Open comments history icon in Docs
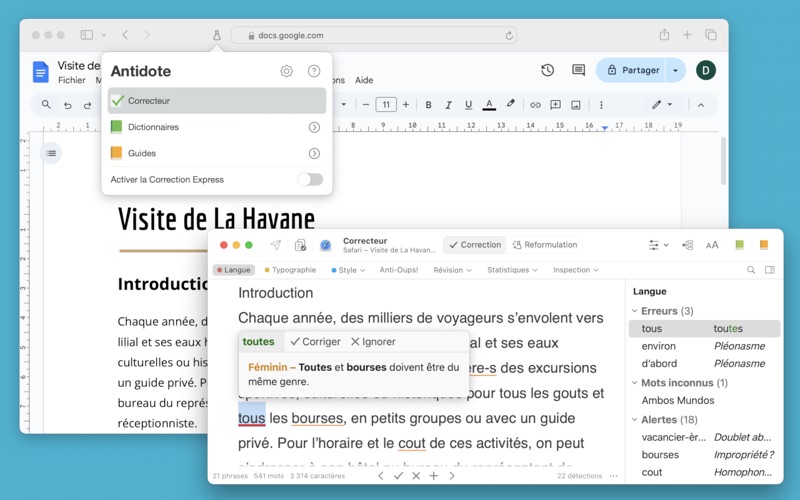 (x=578, y=70)
